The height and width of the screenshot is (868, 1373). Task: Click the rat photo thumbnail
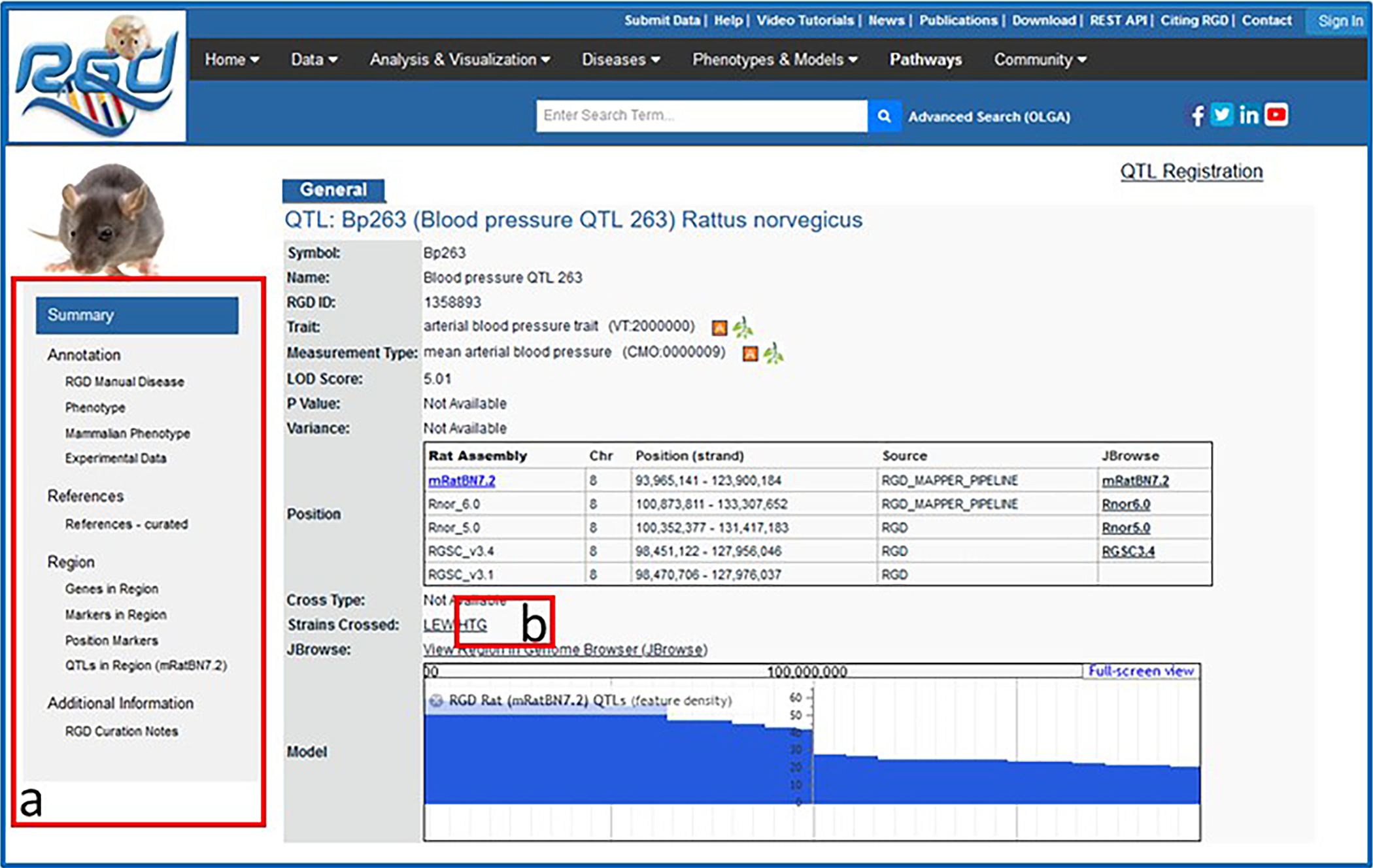tap(98, 219)
